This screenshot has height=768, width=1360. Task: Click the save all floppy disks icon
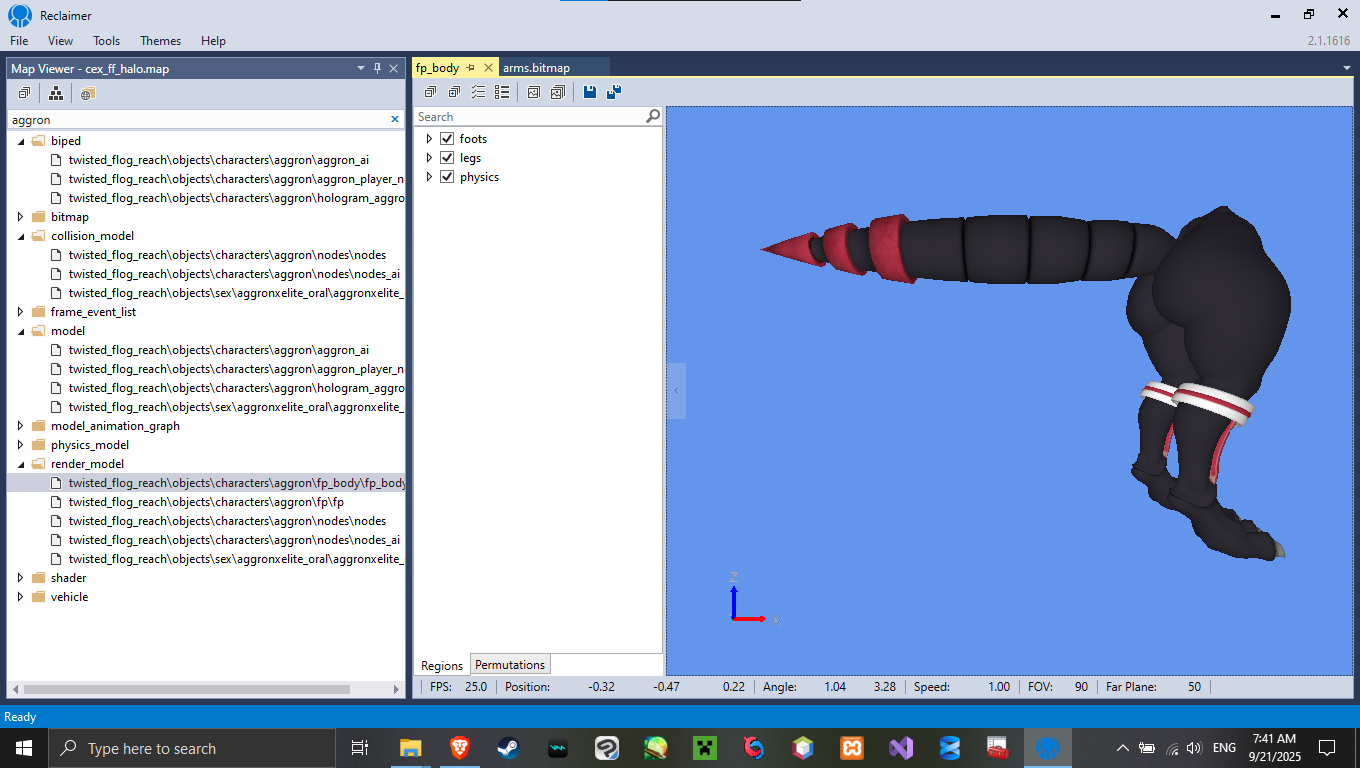tap(614, 92)
